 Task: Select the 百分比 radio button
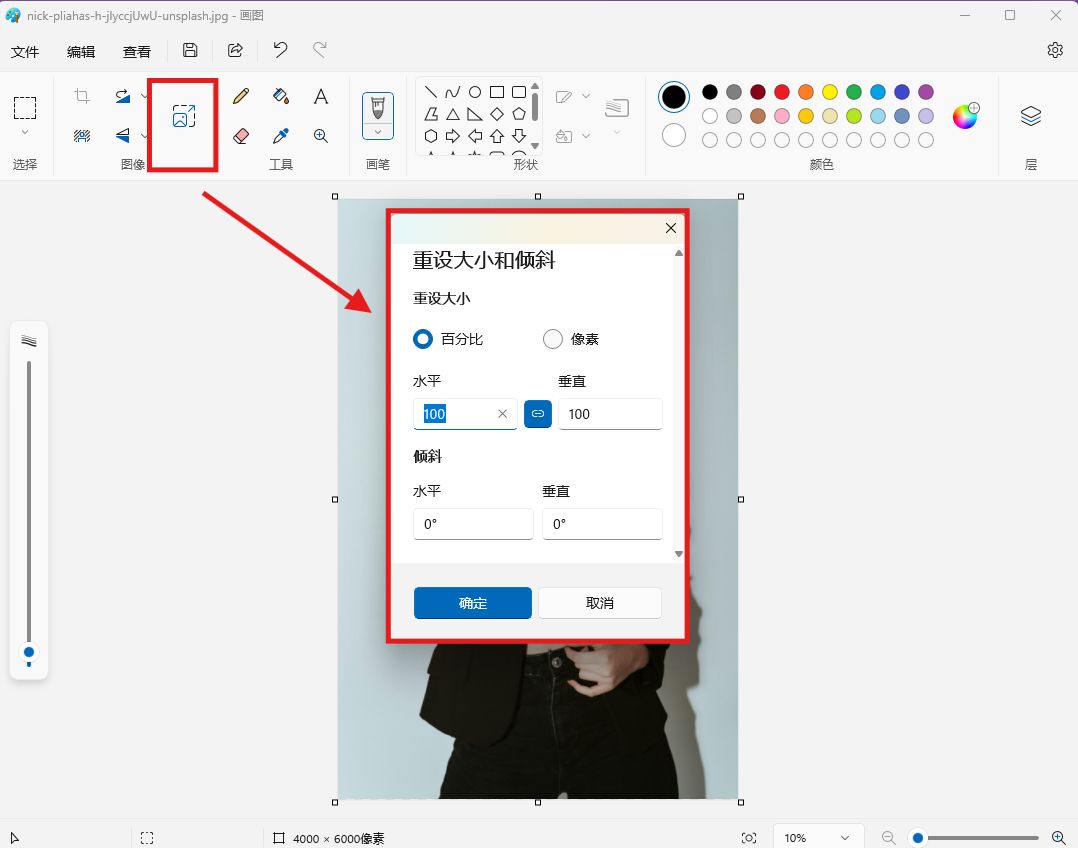423,339
